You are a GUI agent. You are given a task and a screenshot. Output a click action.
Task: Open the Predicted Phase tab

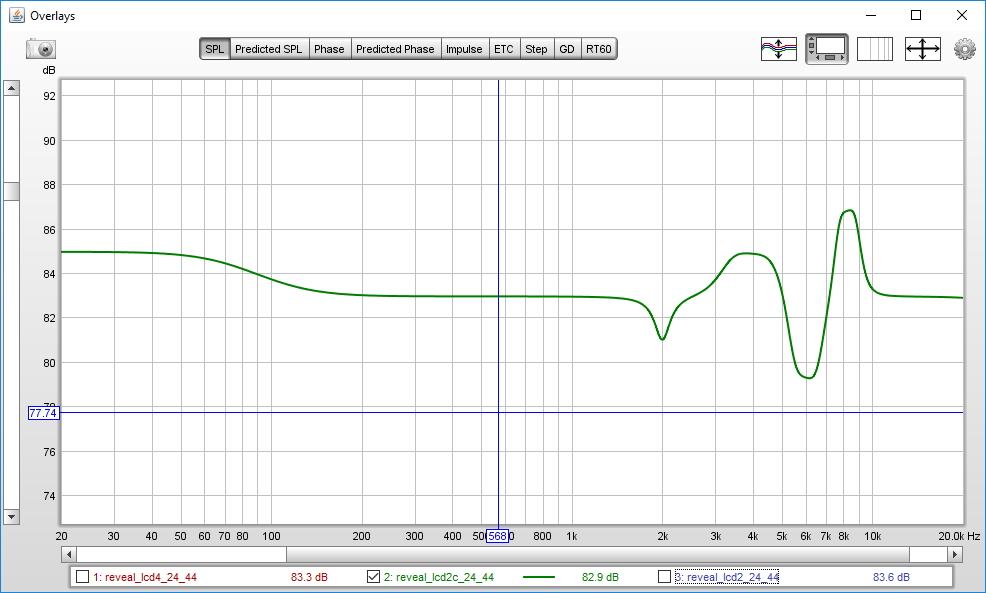(395, 49)
